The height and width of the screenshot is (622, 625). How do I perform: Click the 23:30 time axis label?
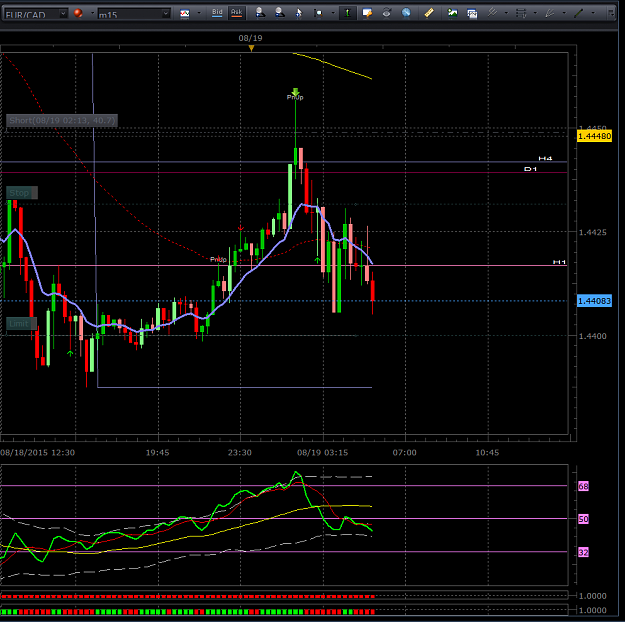coord(240,453)
